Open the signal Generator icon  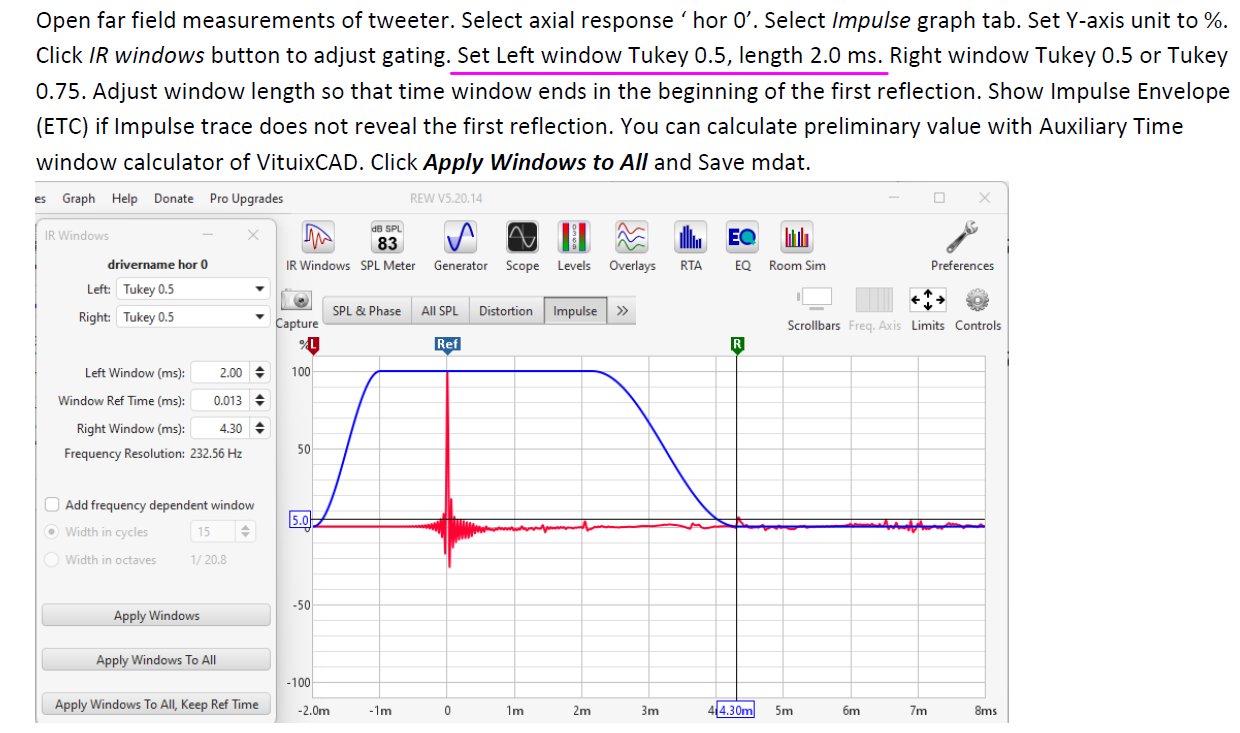click(460, 237)
